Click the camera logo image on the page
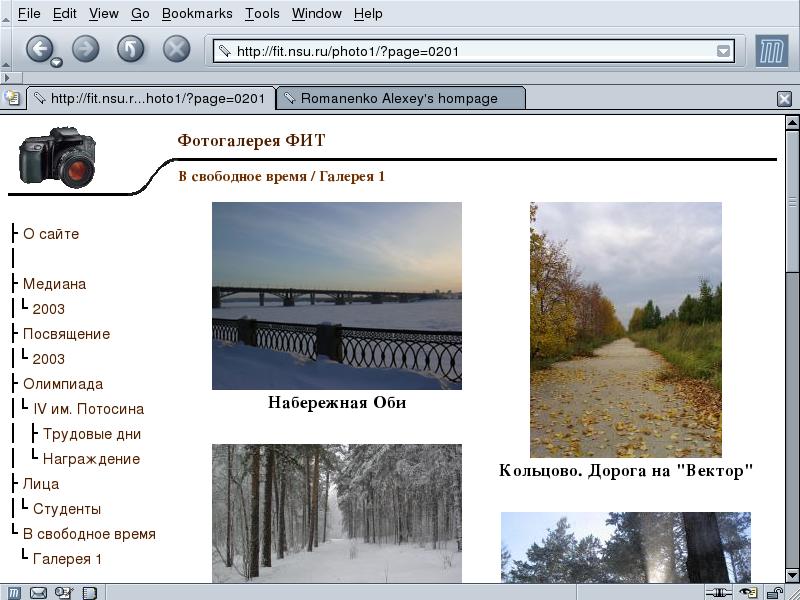This screenshot has height=600, width=800. (57, 157)
